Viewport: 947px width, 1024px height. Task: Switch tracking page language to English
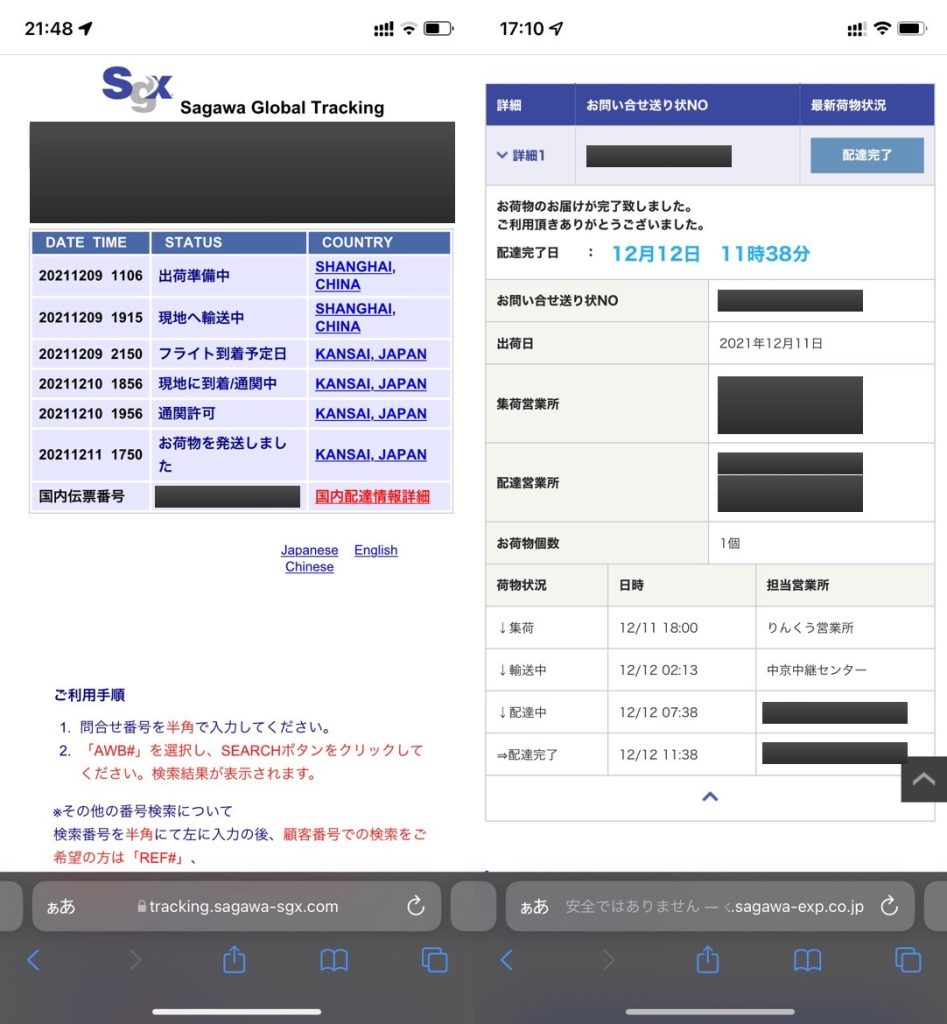[x=376, y=550]
